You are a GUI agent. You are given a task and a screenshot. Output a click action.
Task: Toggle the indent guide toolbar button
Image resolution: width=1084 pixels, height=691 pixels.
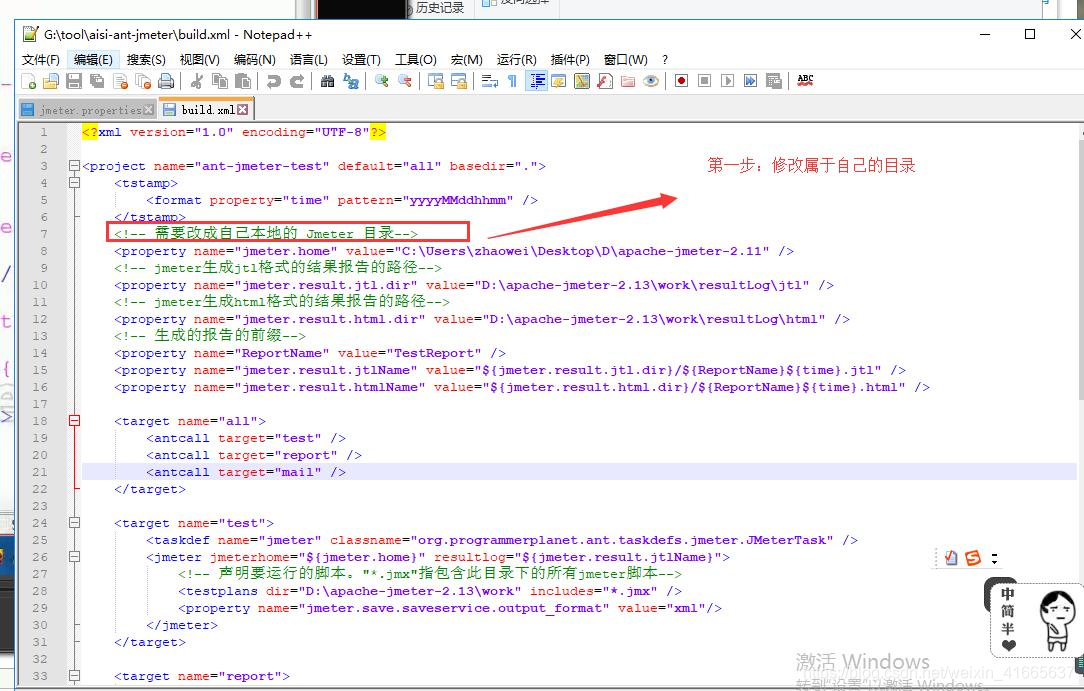tap(536, 82)
